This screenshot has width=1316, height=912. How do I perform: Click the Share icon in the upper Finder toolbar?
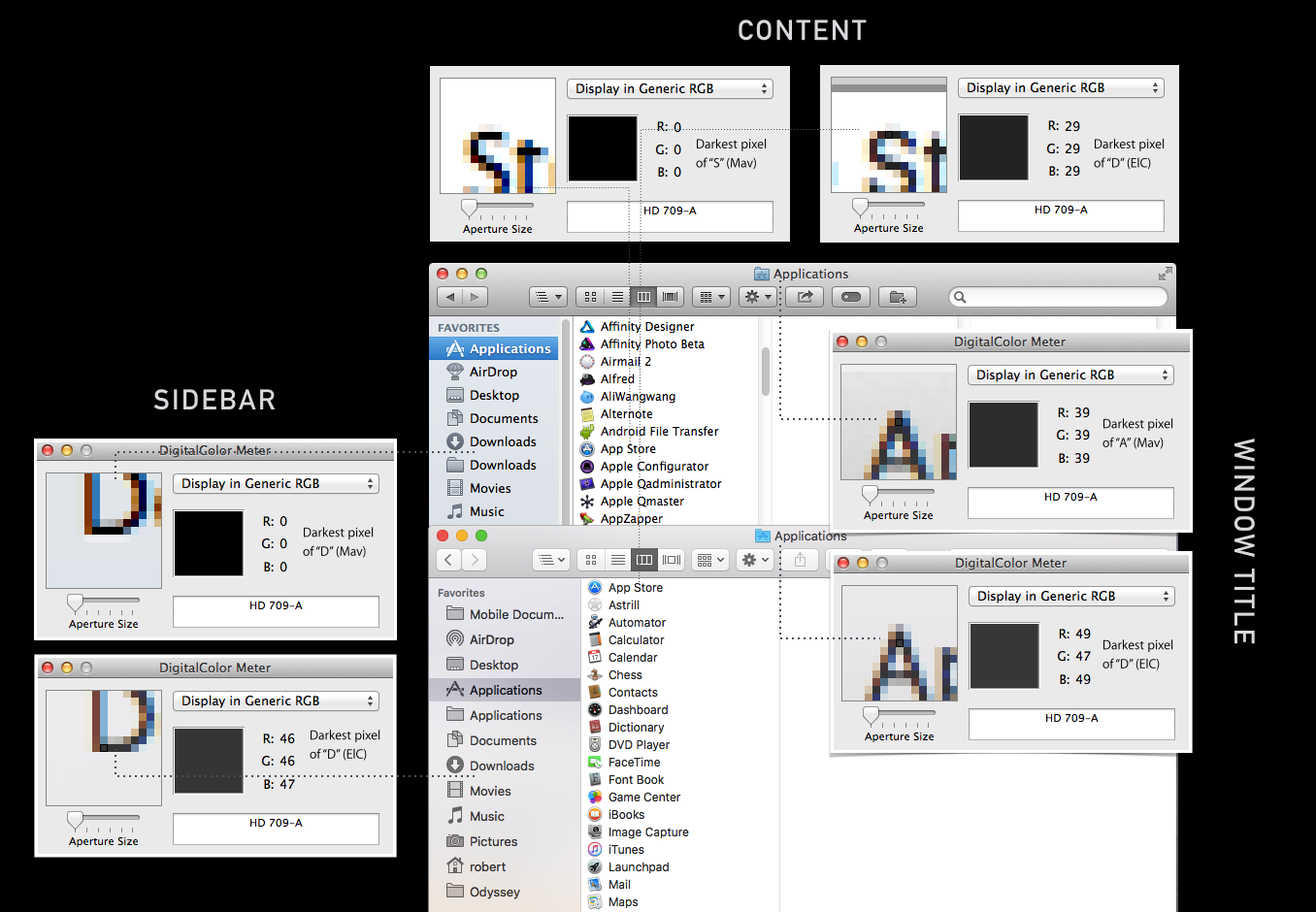[805, 297]
